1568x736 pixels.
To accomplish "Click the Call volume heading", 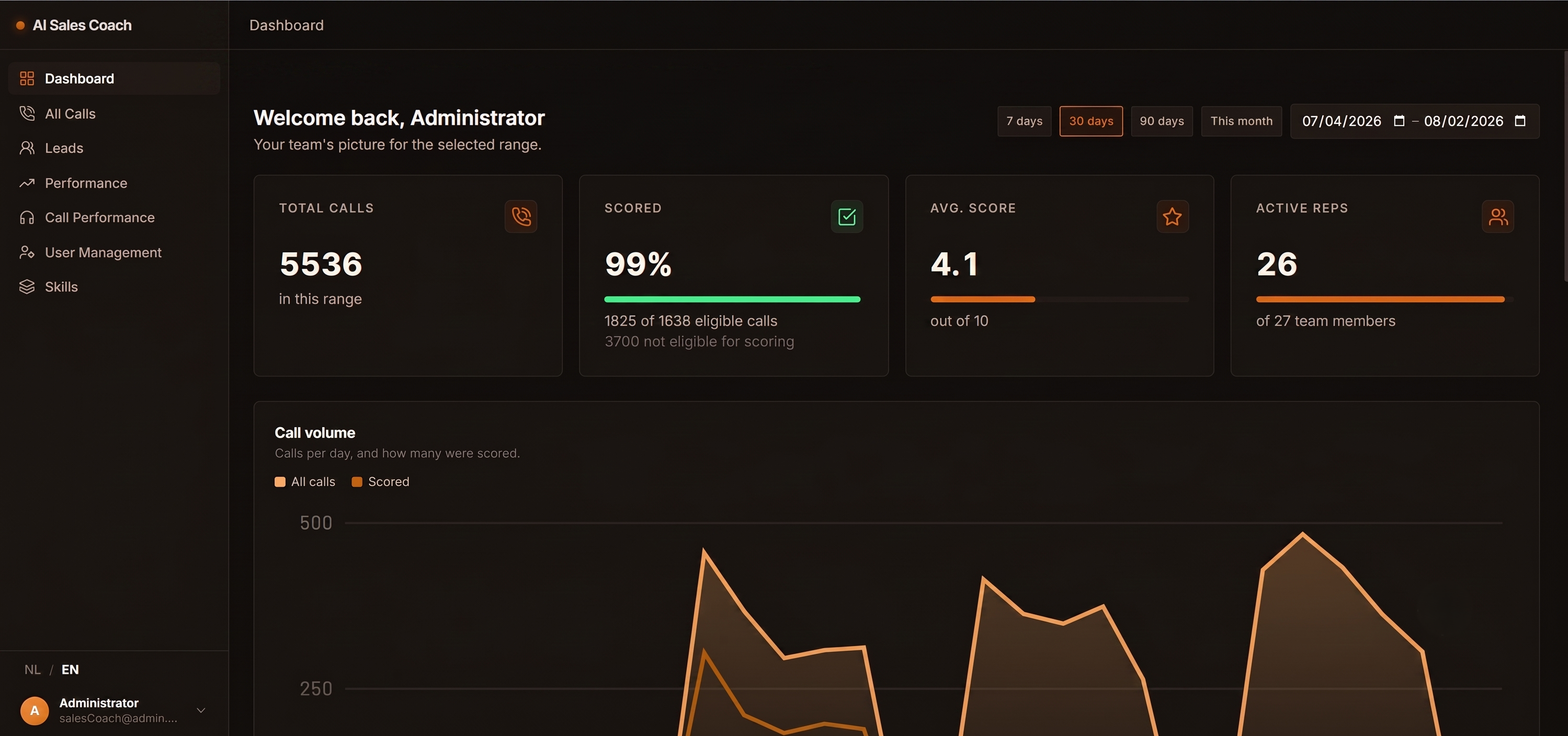I will click(315, 432).
